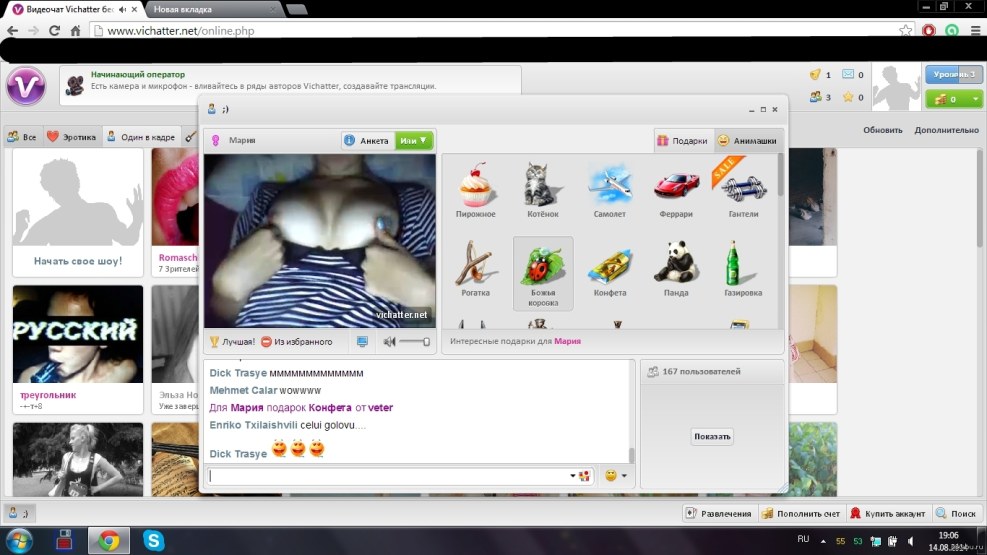
Task: Switch to the Анимашки tab
Action: click(748, 141)
